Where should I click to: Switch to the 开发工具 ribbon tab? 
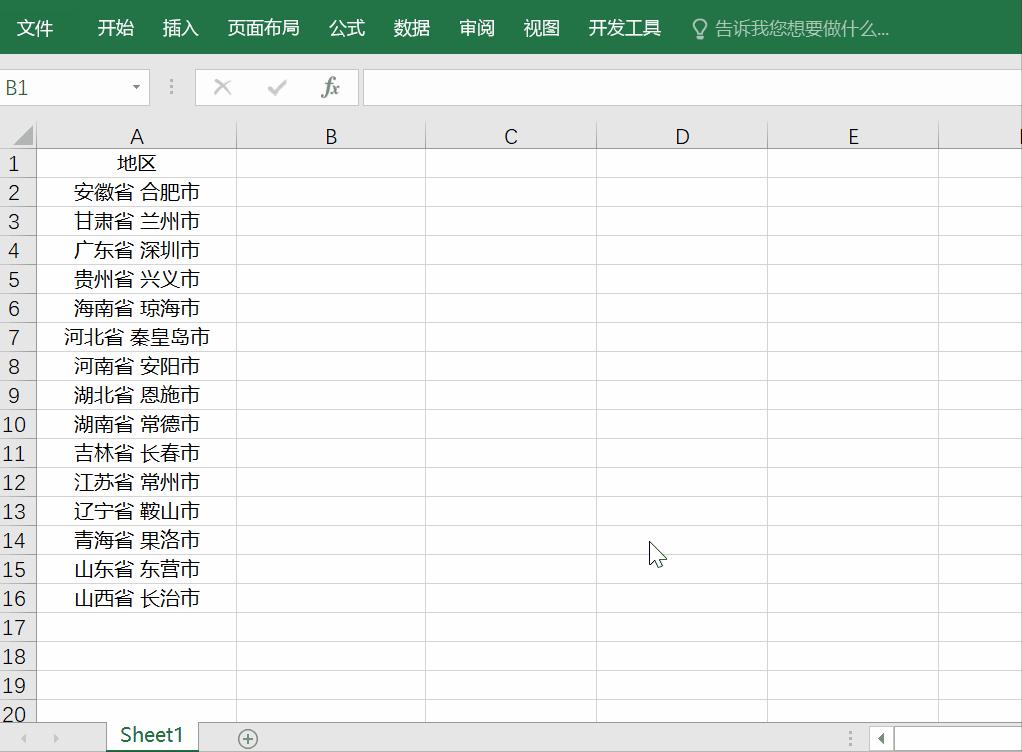click(624, 29)
